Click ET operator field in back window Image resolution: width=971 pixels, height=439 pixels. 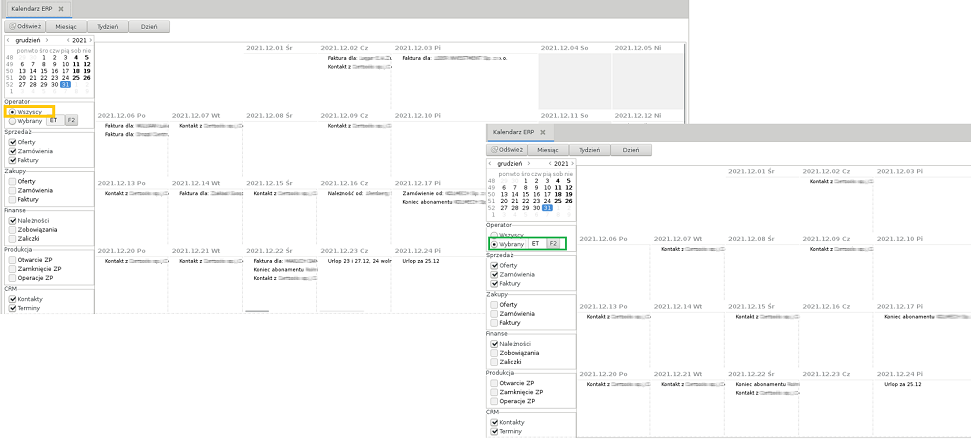click(54, 120)
